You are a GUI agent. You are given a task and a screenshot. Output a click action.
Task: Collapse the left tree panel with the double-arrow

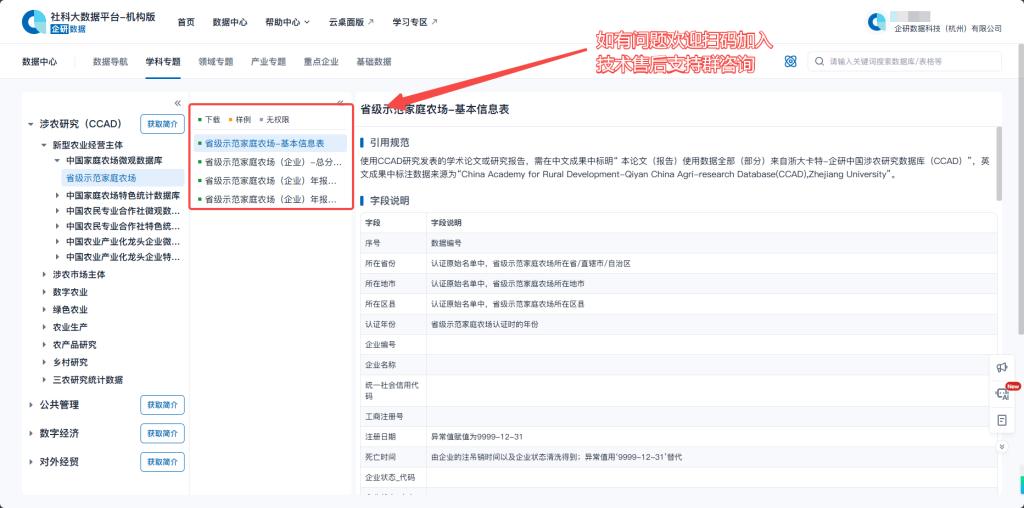[x=178, y=103]
